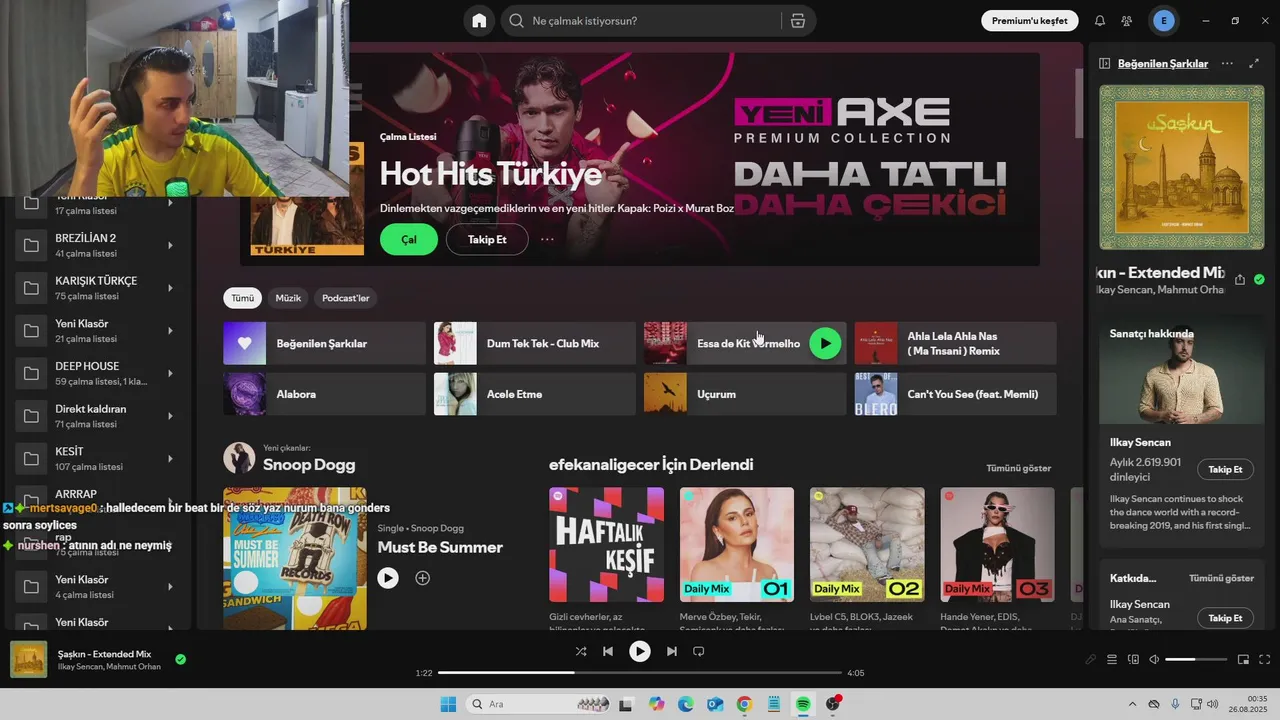The width and height of the screenshot is (1280, 720).
Task: Seek within the track progress bar
Action: point(640,673)
